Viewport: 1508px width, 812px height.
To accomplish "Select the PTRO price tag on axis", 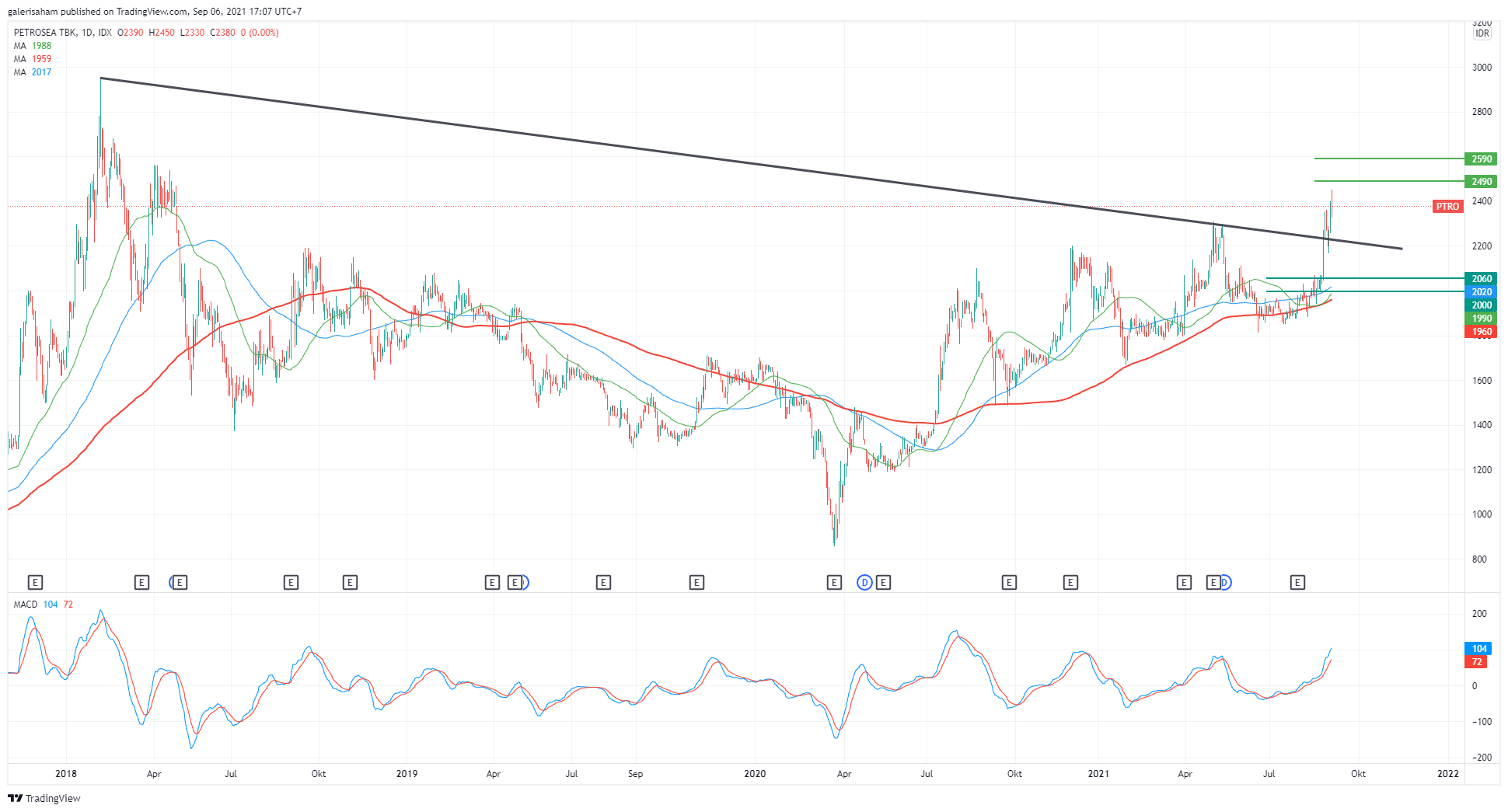I will point(1447,206).
